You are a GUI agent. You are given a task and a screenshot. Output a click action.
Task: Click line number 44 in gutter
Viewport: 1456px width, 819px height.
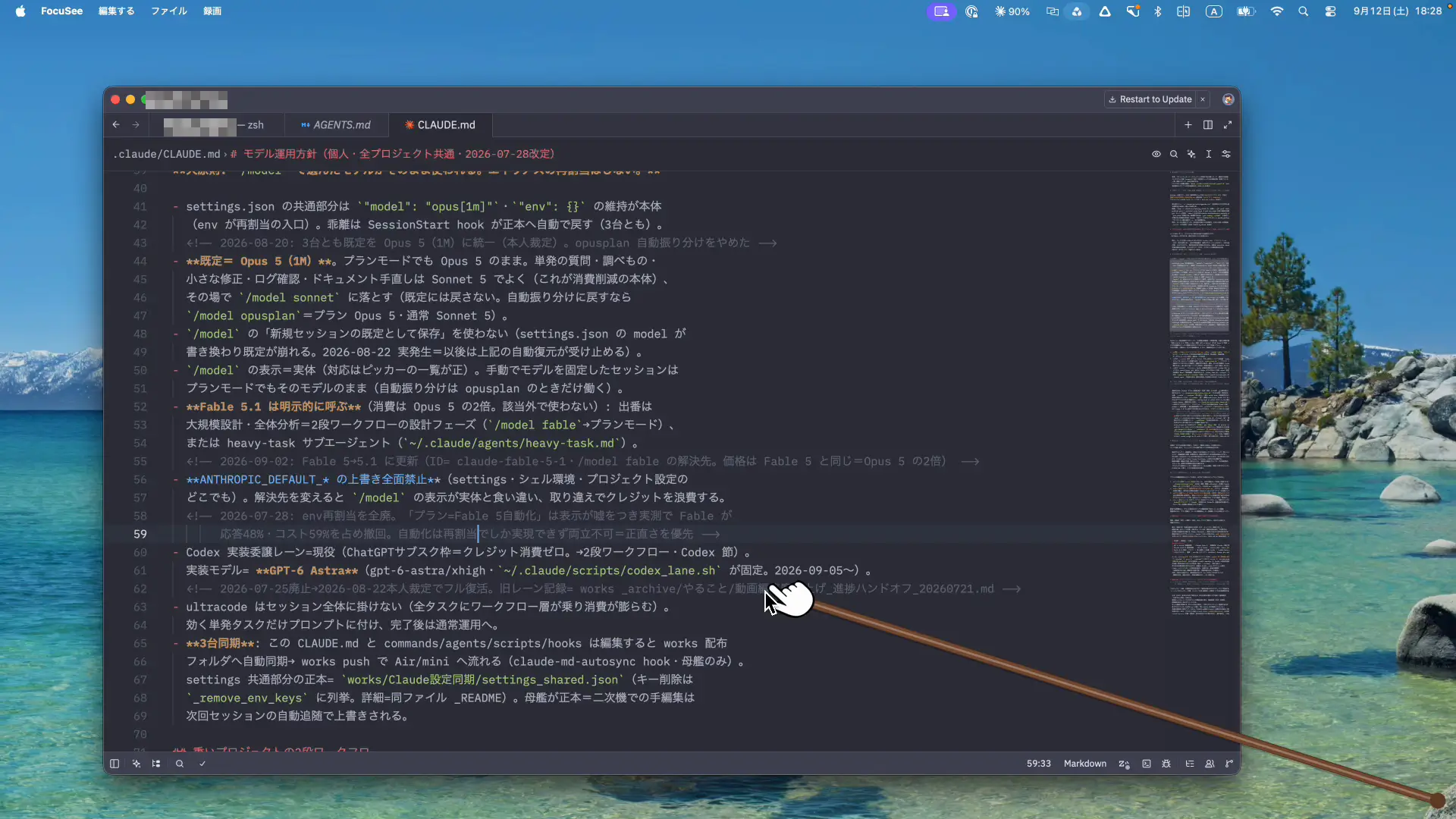(x=140, y=261)
